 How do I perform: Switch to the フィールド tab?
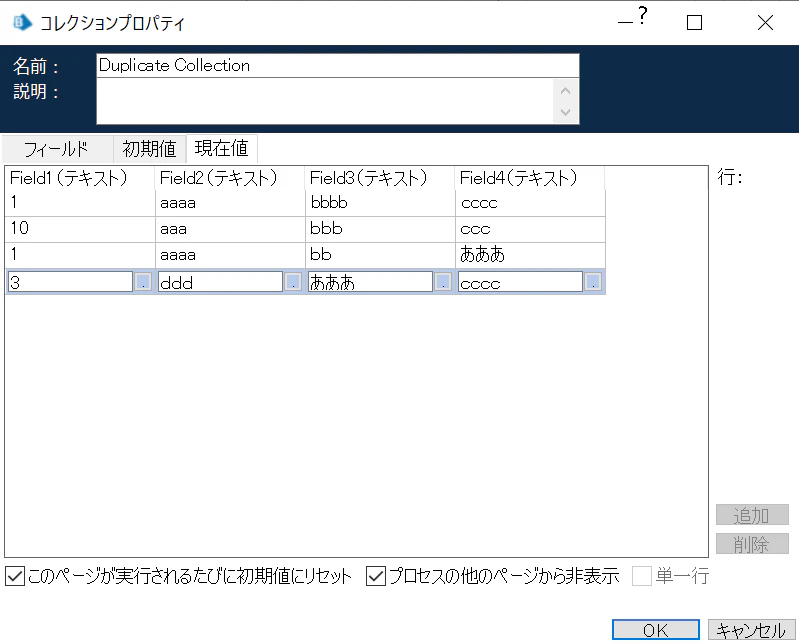pos(57,149)
